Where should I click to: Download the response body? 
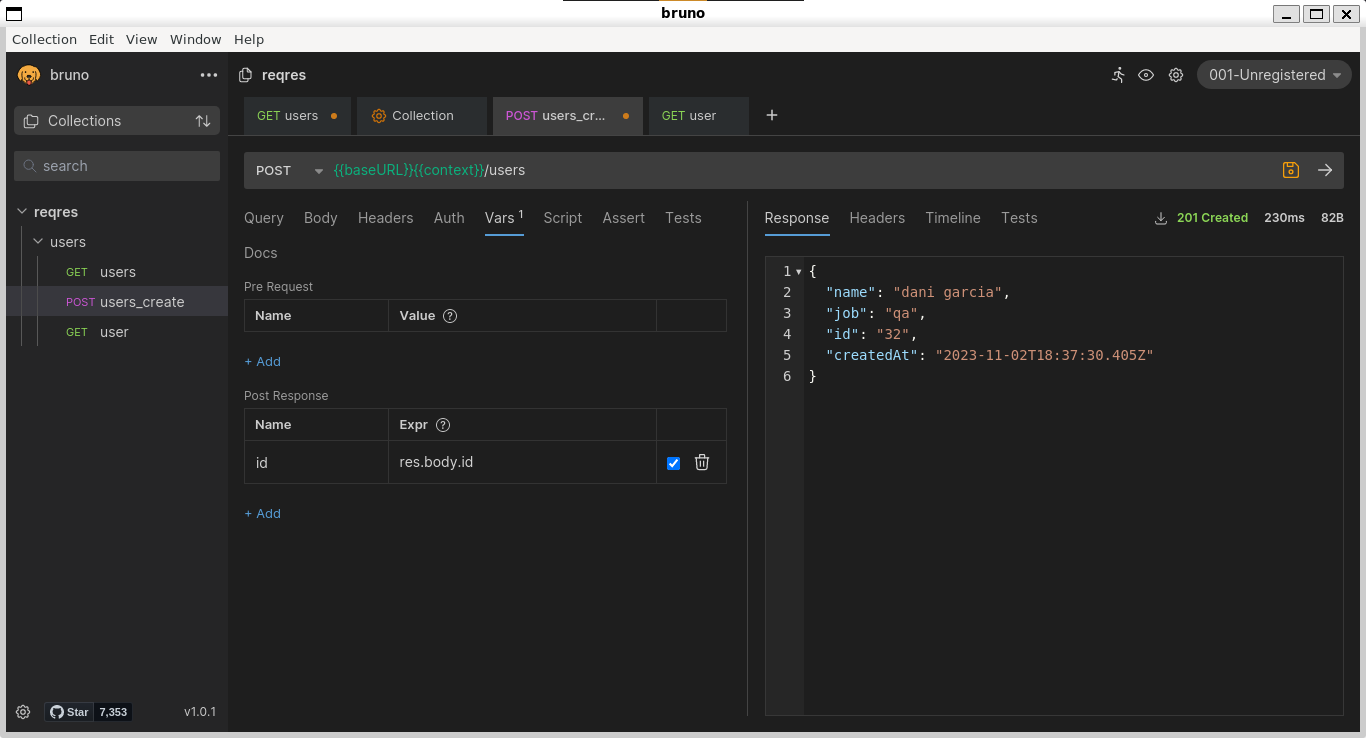coord(1160,217)
